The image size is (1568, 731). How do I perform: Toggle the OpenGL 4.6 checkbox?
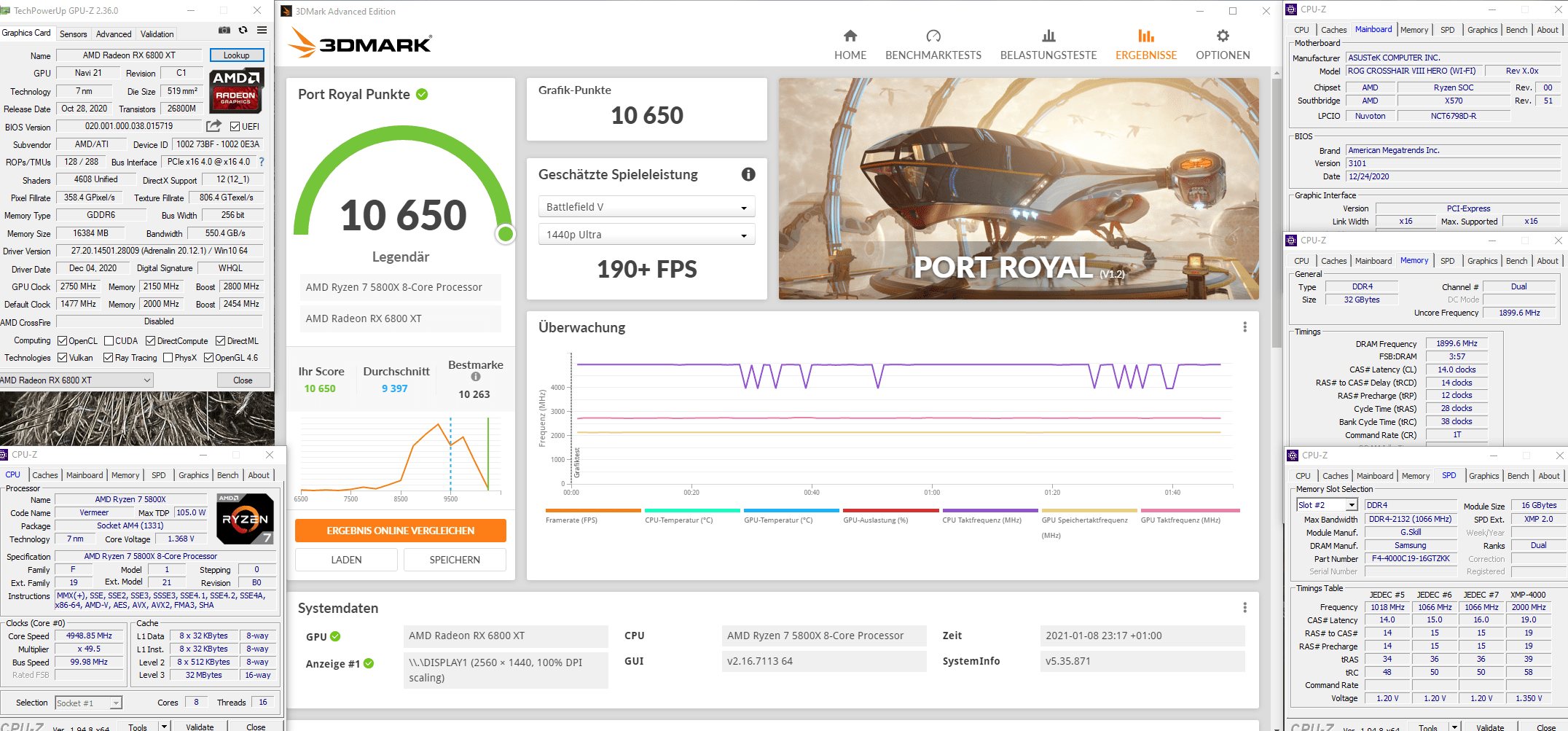point(208,358)
